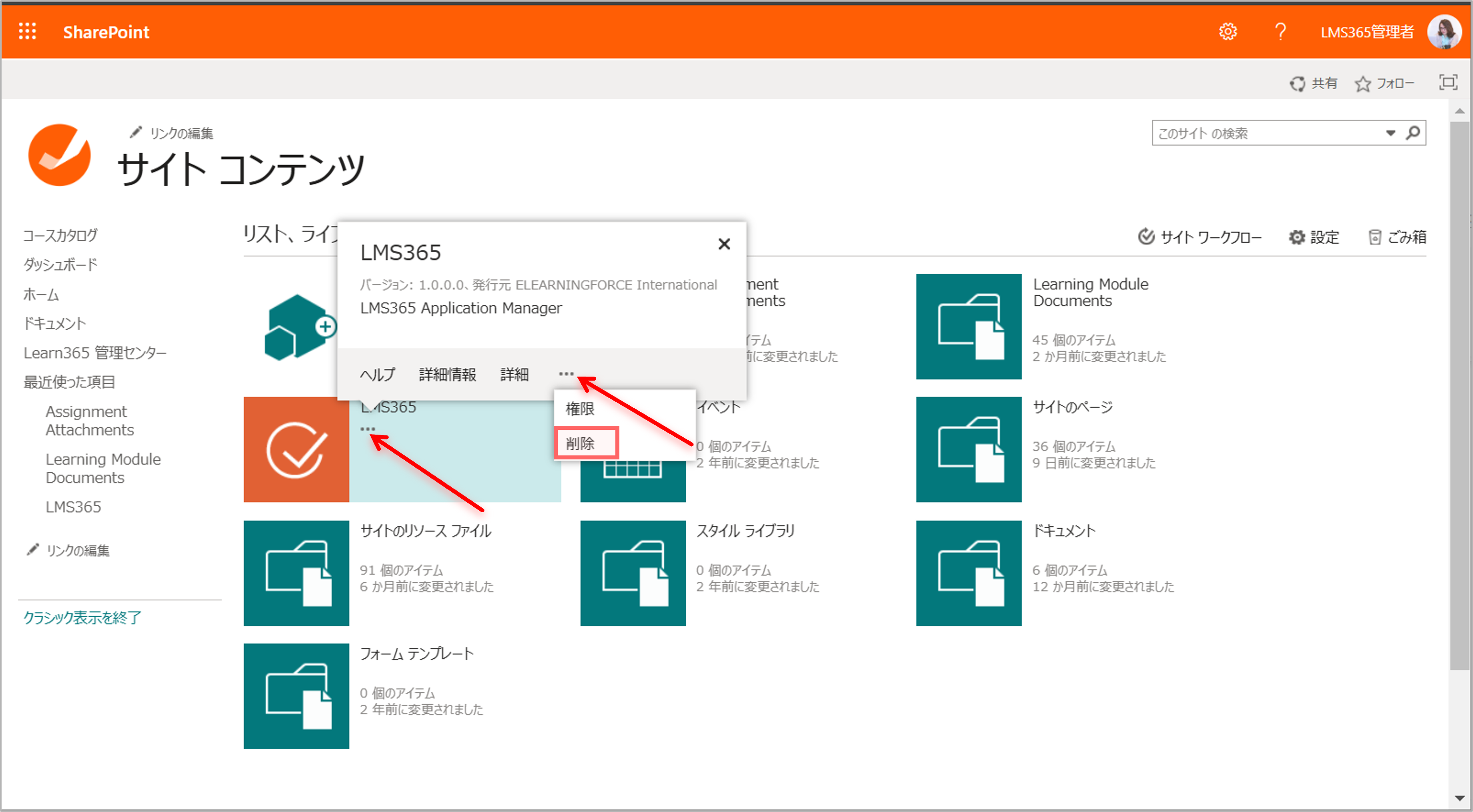
Task: Close the LMS365 callout popup
Action: pos(724,244)
